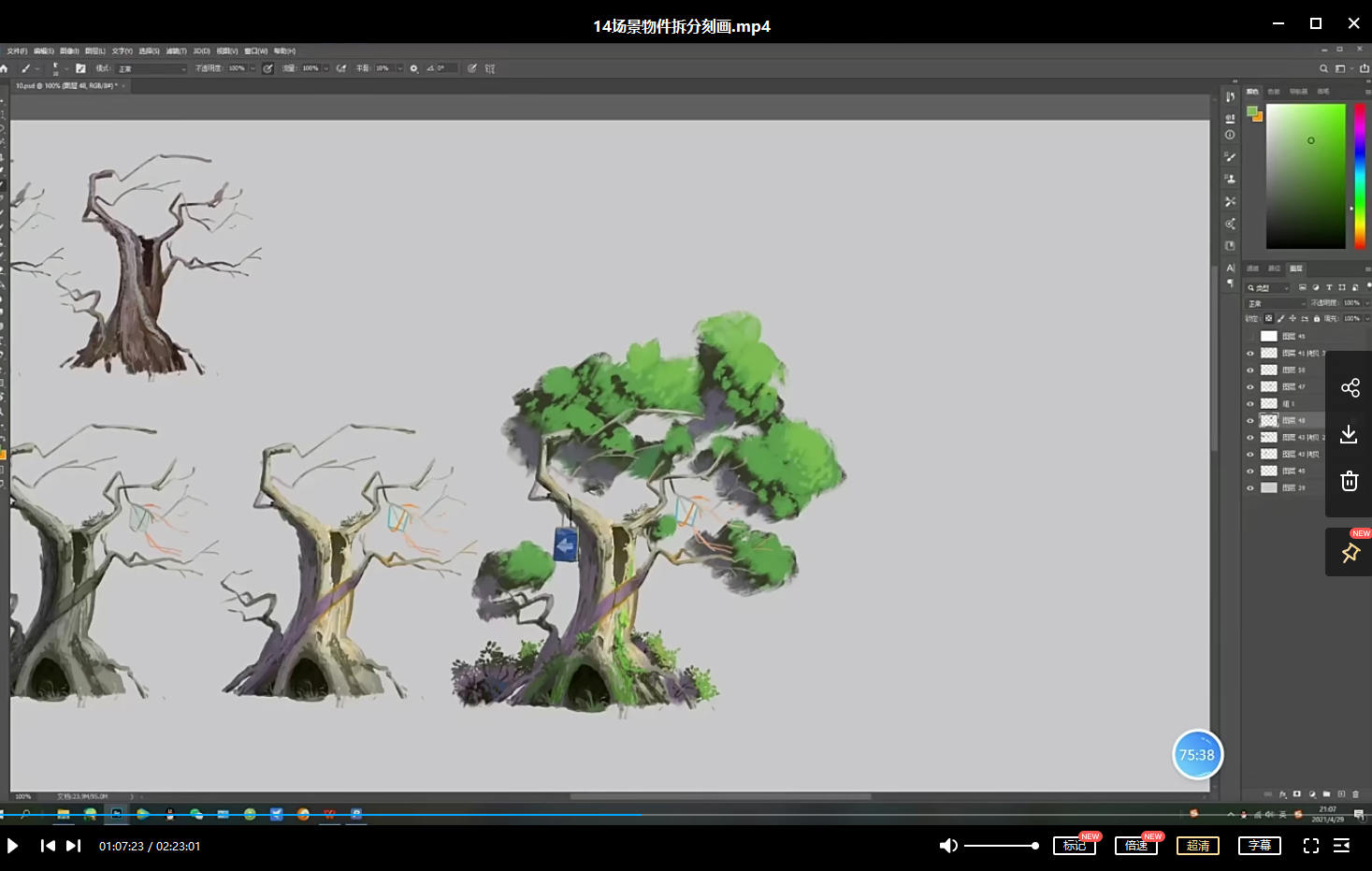
Task: Click the download icon on the side panel
Action: coord(1349,434)
